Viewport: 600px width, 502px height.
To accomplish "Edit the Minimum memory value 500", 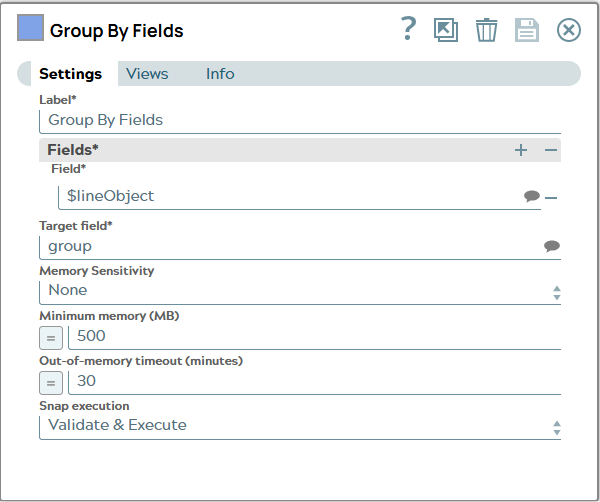I will pos(315,337).
